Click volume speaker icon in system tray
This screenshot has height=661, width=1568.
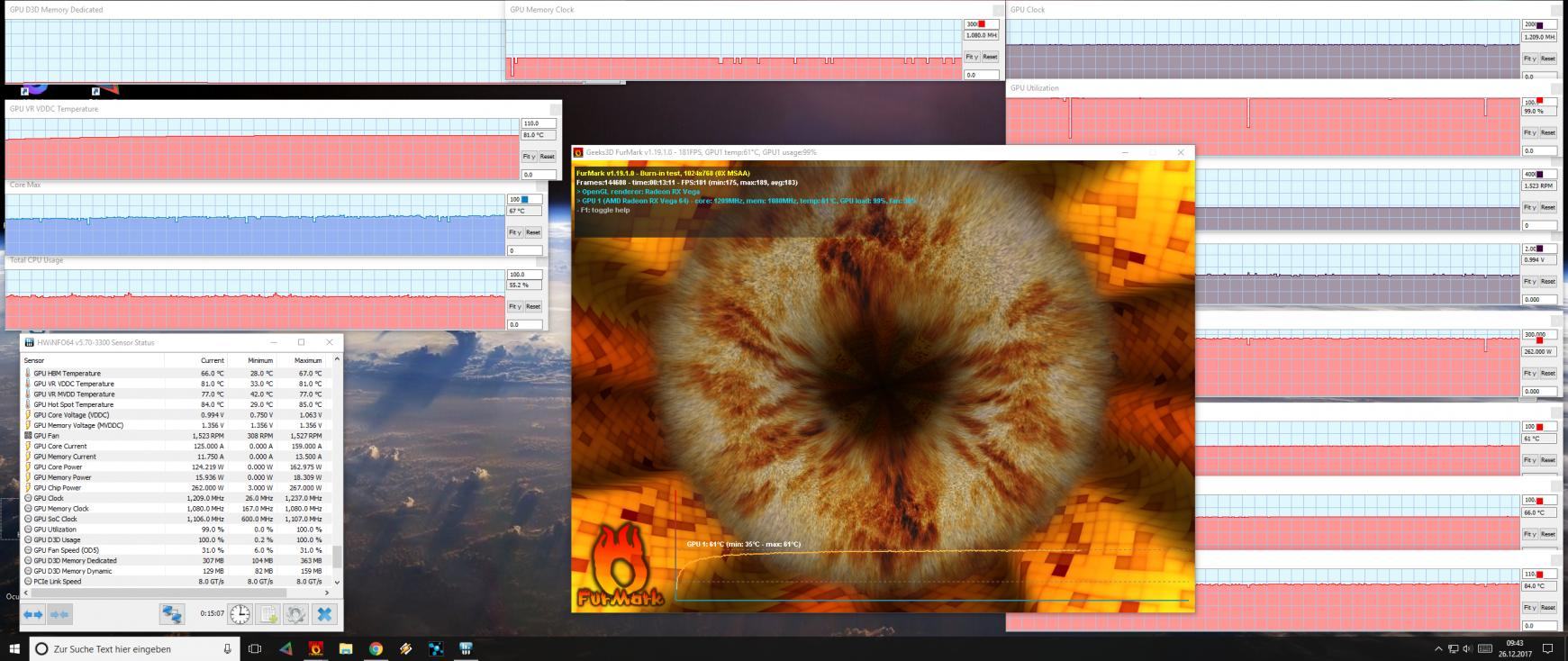[1467, 648]
